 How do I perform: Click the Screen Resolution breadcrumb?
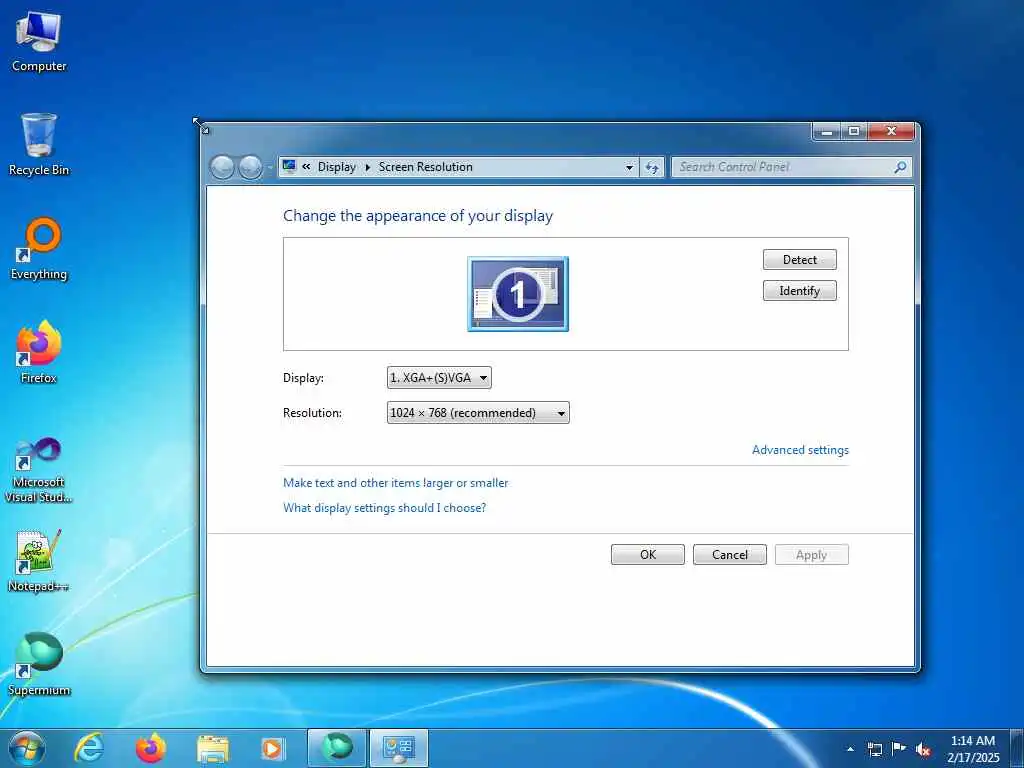point(426,167)
